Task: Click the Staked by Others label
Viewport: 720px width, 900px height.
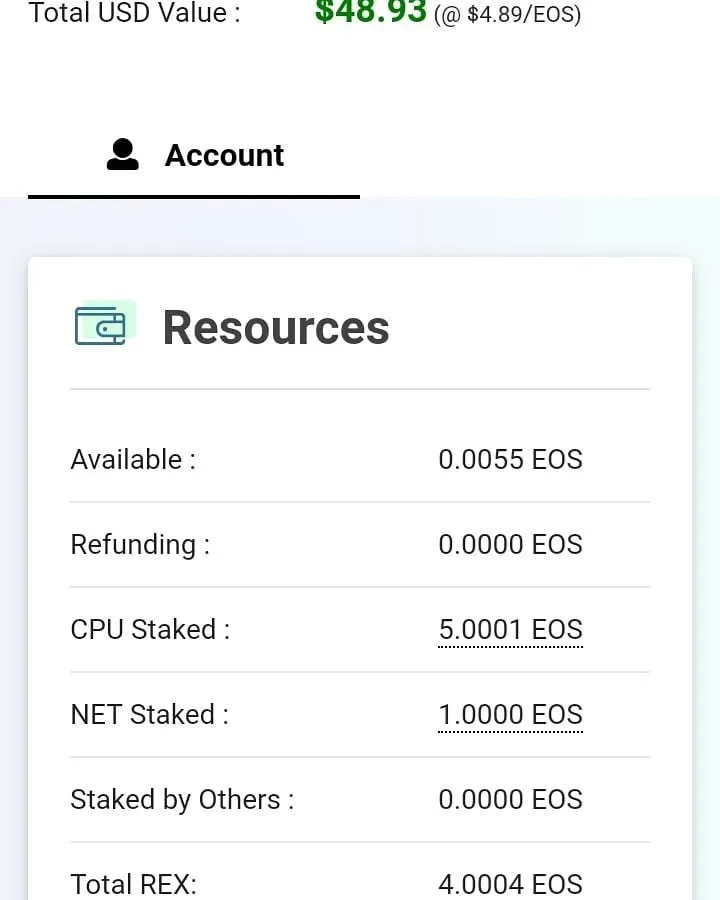Action: (183, 800)
